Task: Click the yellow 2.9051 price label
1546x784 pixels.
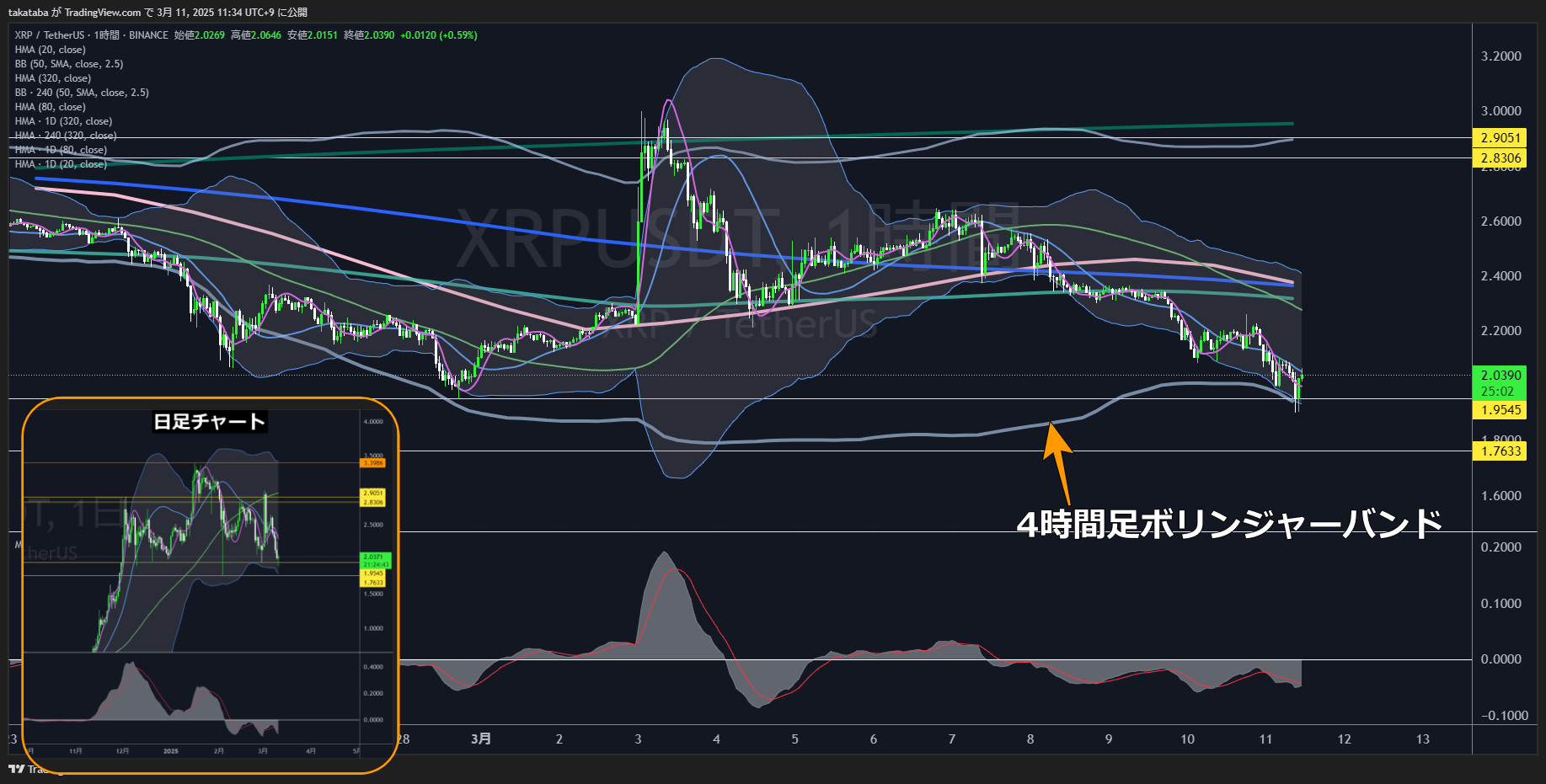Action: pyautogui.click(x=1500, y=138)
